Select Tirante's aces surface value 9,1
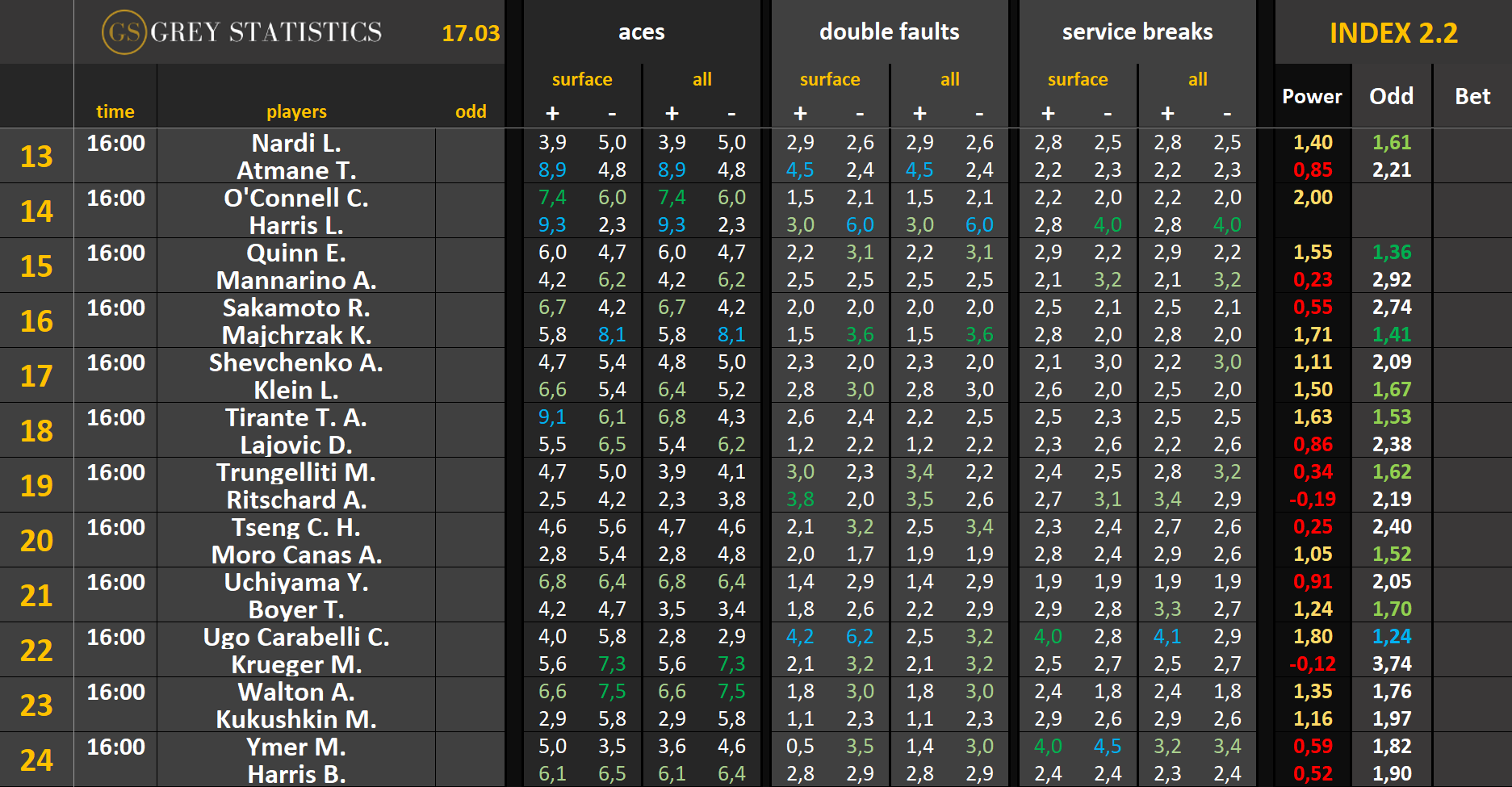Screen dimensions: 1512x787 [552, 417]
